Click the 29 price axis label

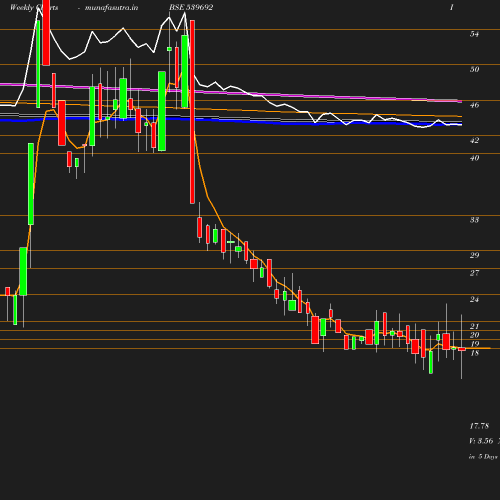tap(474, 255)
